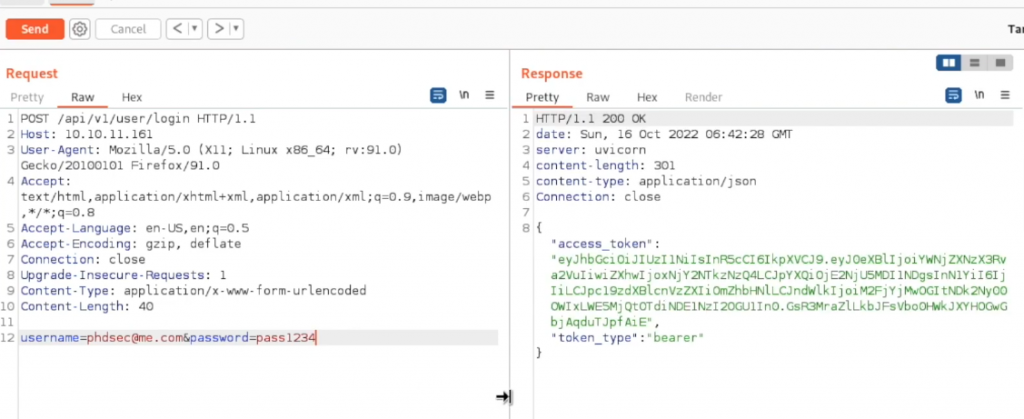Viewport: 1024px width, 419px height.
Task: Switch to top-bottom layout view
Action: click(x=975, y=63)
